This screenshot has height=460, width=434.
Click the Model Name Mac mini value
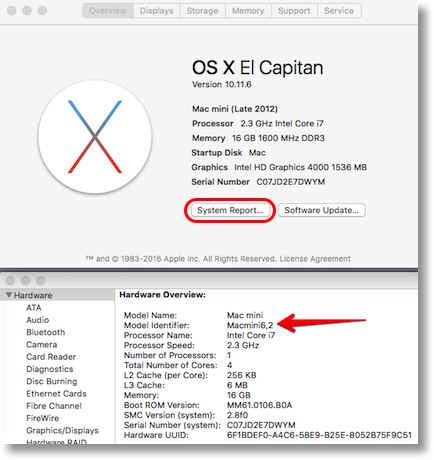(245, 315)
